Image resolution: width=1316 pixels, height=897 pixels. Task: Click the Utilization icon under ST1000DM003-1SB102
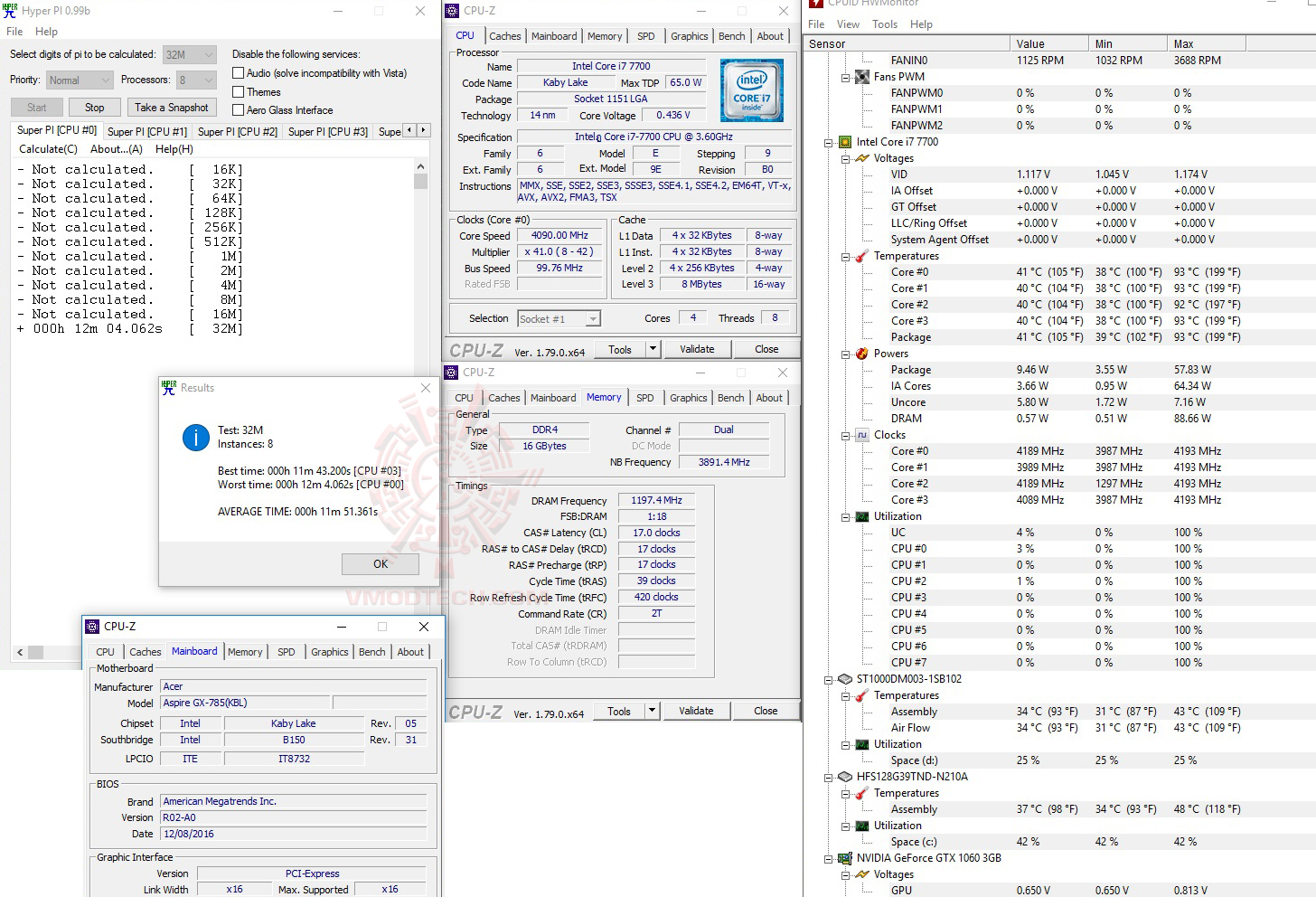861,744
